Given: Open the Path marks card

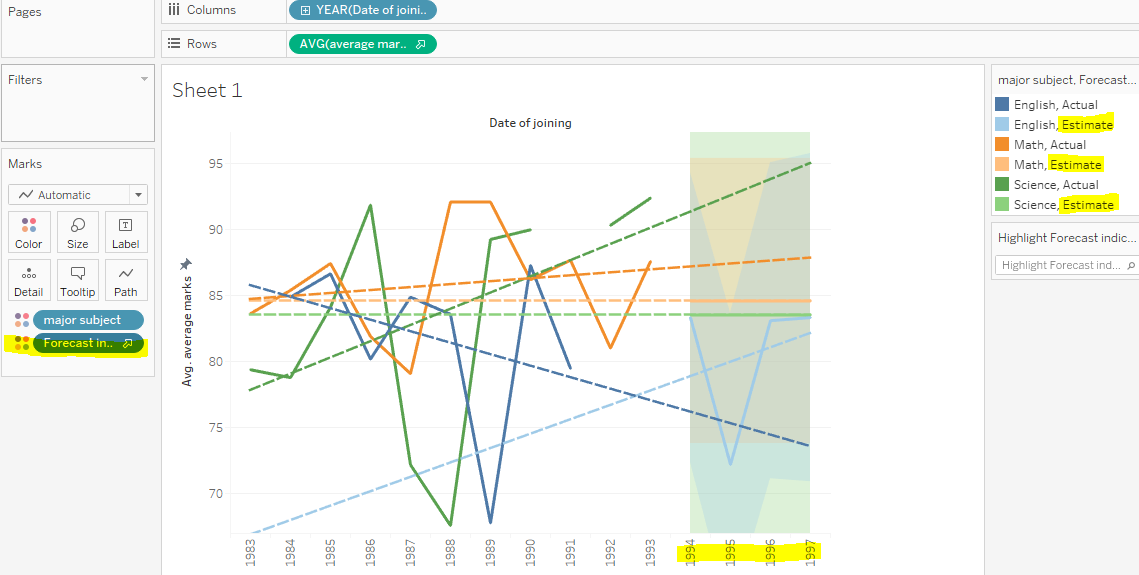Looking at the screenshot, I should (x=126, y=280).
